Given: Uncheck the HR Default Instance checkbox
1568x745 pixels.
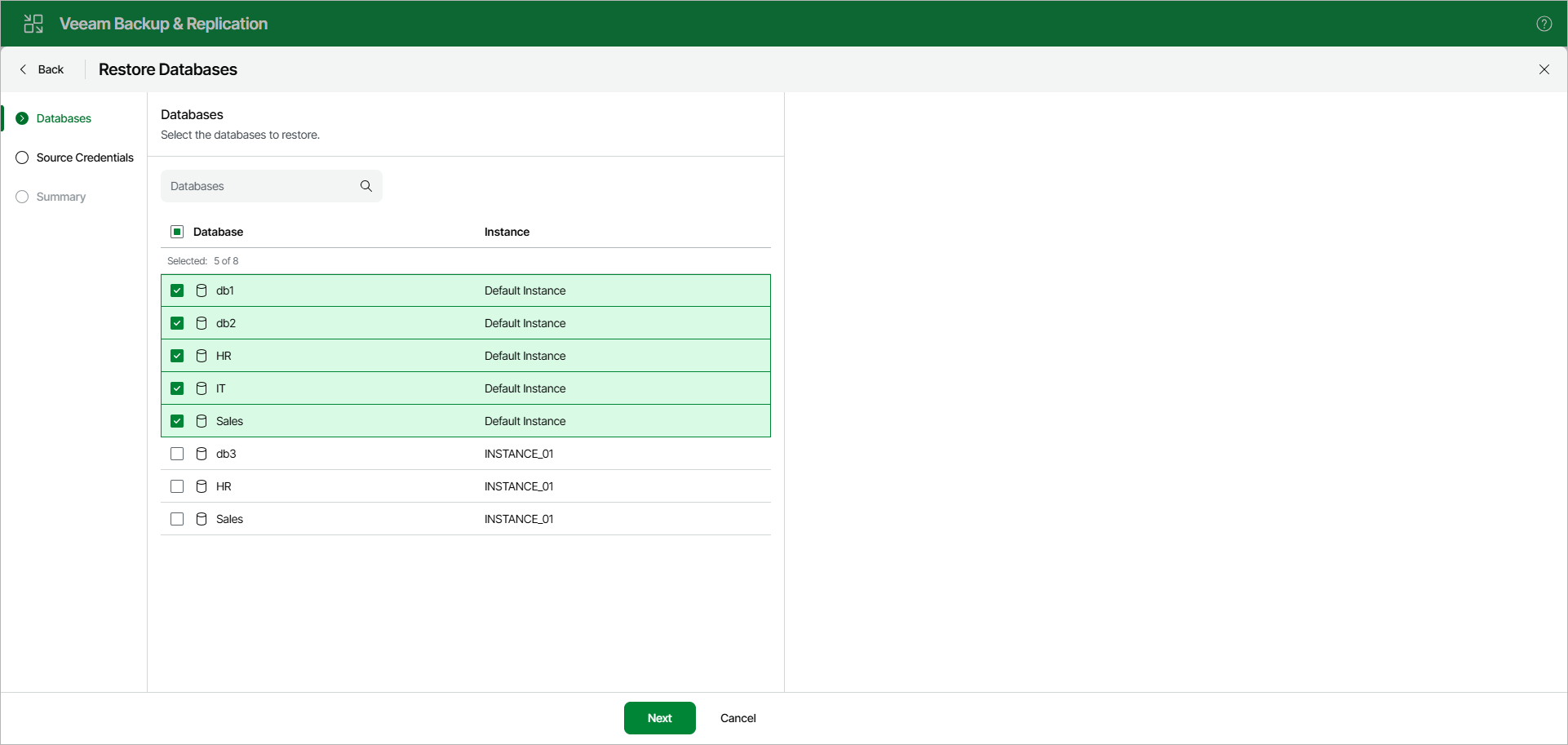Looking at the screenshot, I should [x=177, y=356].
